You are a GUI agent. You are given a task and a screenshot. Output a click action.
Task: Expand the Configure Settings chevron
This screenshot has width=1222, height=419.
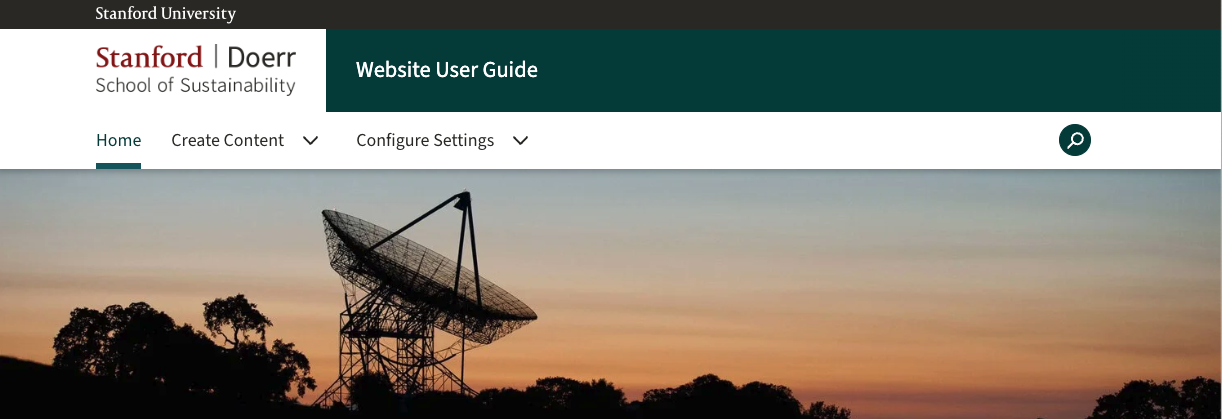[520, 141]
